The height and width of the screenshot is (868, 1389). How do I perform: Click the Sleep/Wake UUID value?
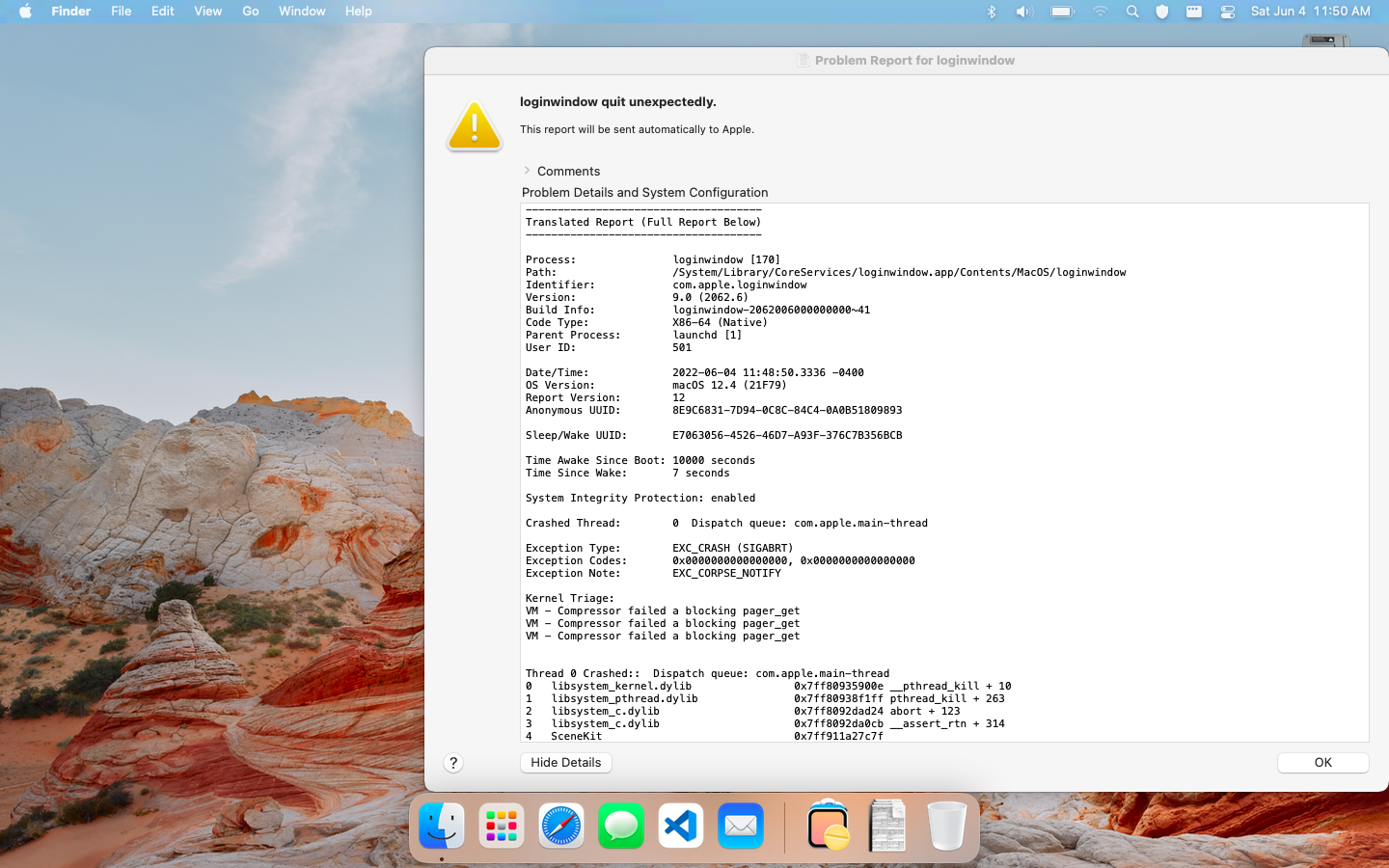(788, 436)
